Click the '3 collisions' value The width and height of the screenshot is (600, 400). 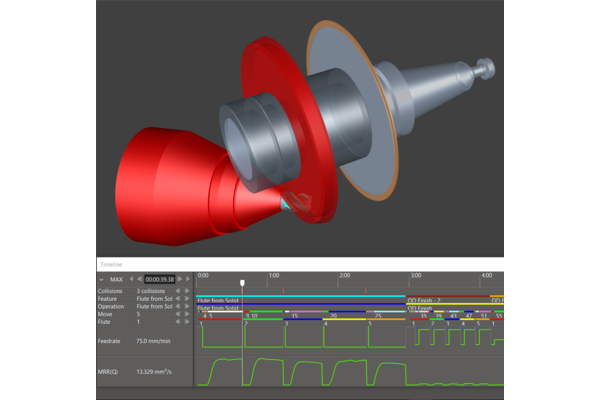151,291
